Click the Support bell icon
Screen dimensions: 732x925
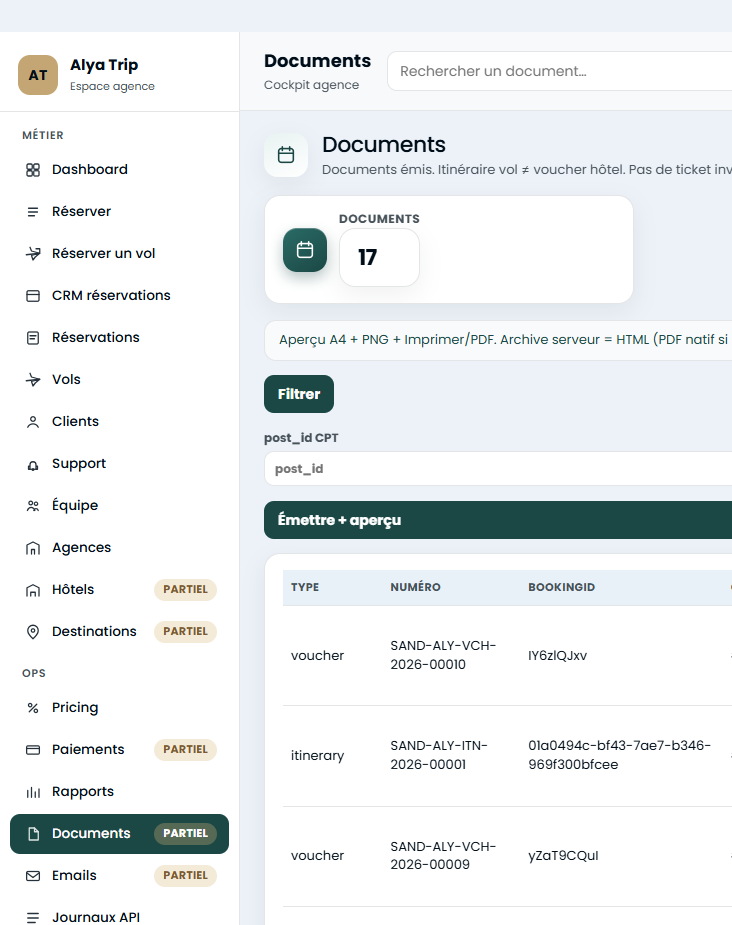click(x=33, y=464)
